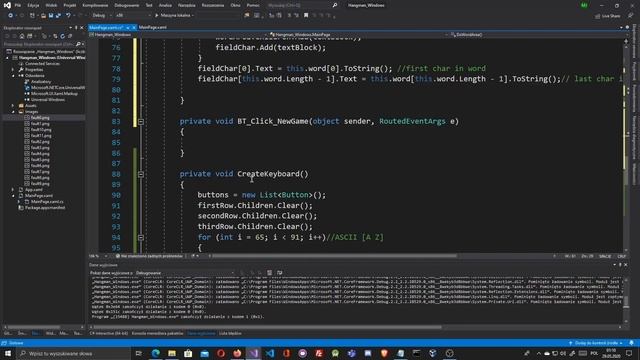Click Home icon in Solution Explorer toolbar
This screenshot has width=640, height=360.
tap(22, 36)
